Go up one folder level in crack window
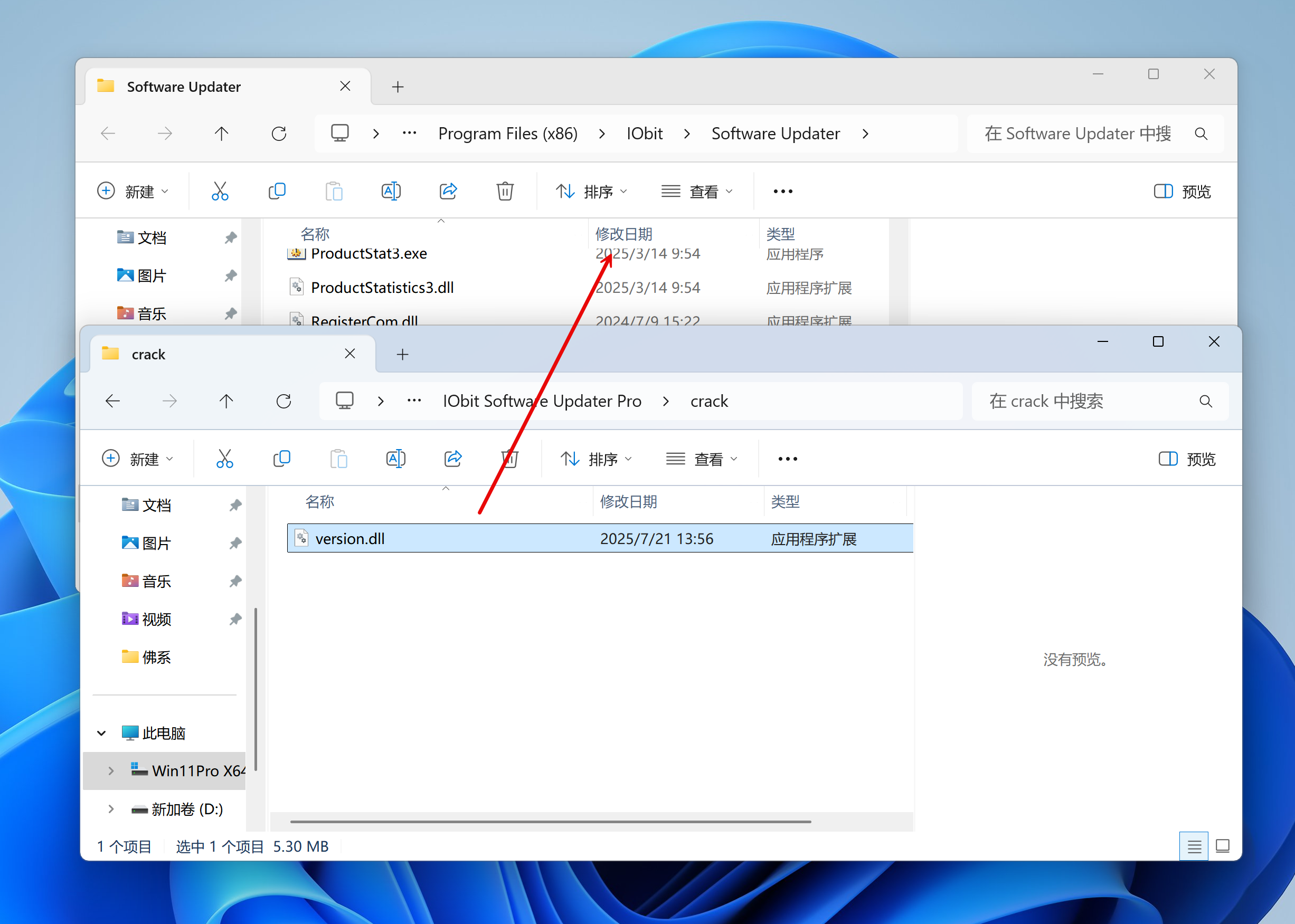 tap(226, 401)
